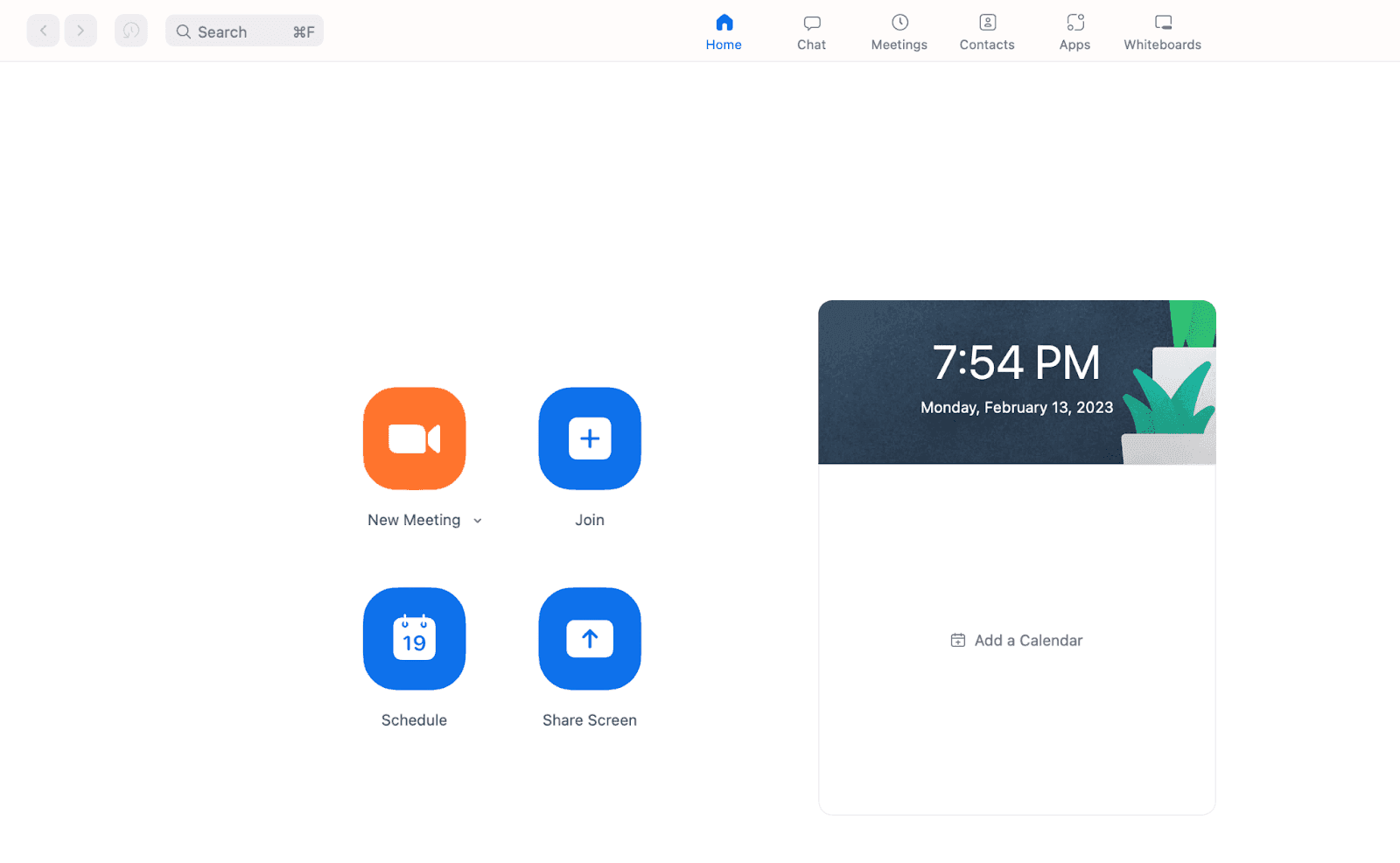Viewport: 1400px width, 863px height.
Task: Go back with the left arrow button
Action: (43, 31)
